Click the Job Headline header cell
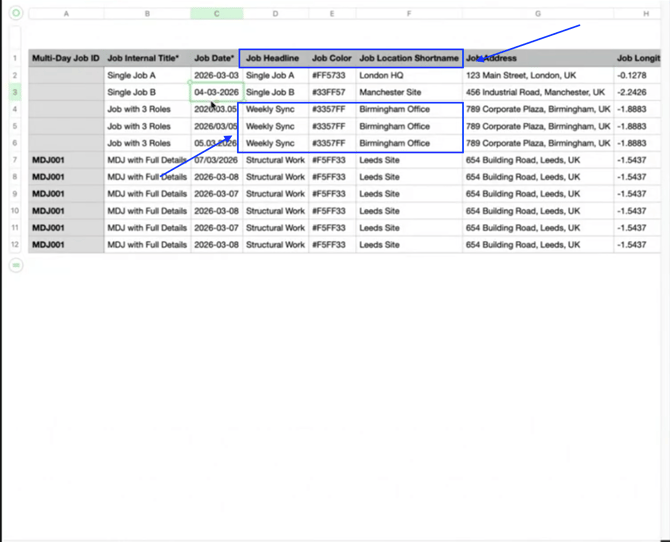 tap(273, 58)
